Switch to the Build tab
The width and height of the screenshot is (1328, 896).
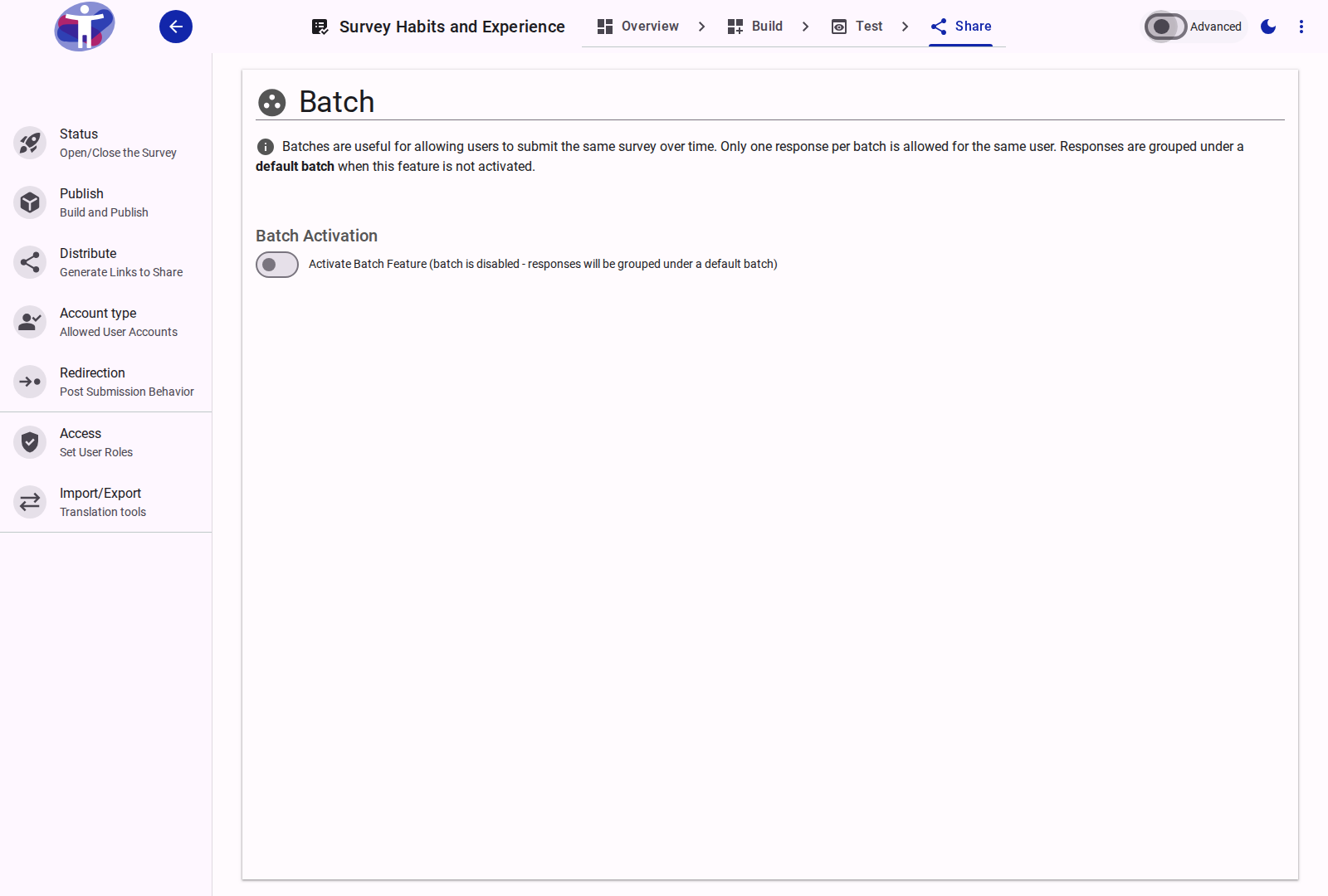(754, 27)
